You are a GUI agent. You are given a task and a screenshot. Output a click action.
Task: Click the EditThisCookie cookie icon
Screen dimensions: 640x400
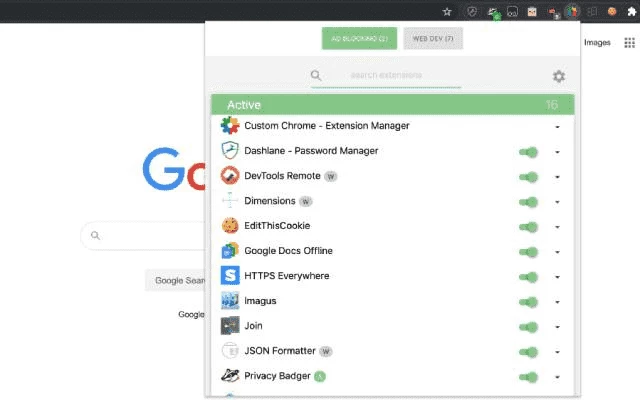[x=230, y=226]
